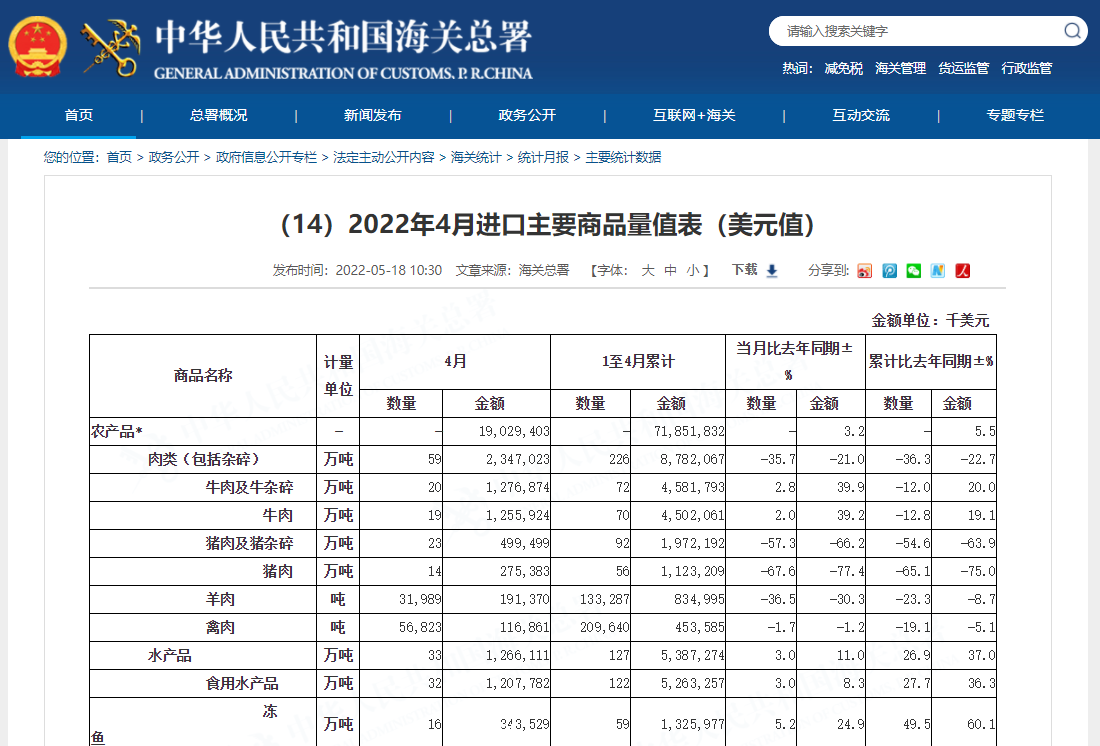1100x746 pixels.
Task: Share via red People's Weibo icon
Action: [962, 271]
